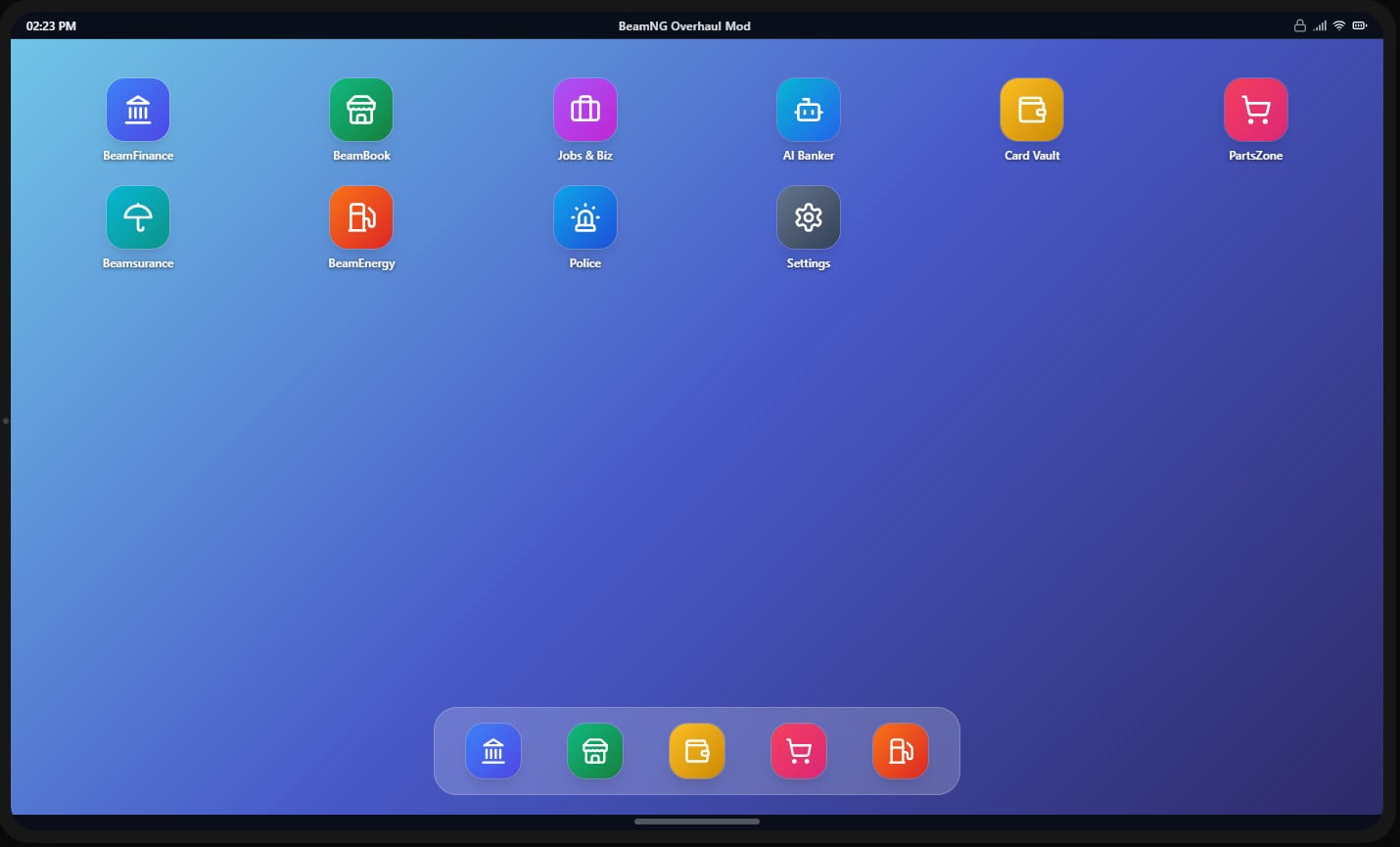Open the Settings gear app

[x=809, y=217]
